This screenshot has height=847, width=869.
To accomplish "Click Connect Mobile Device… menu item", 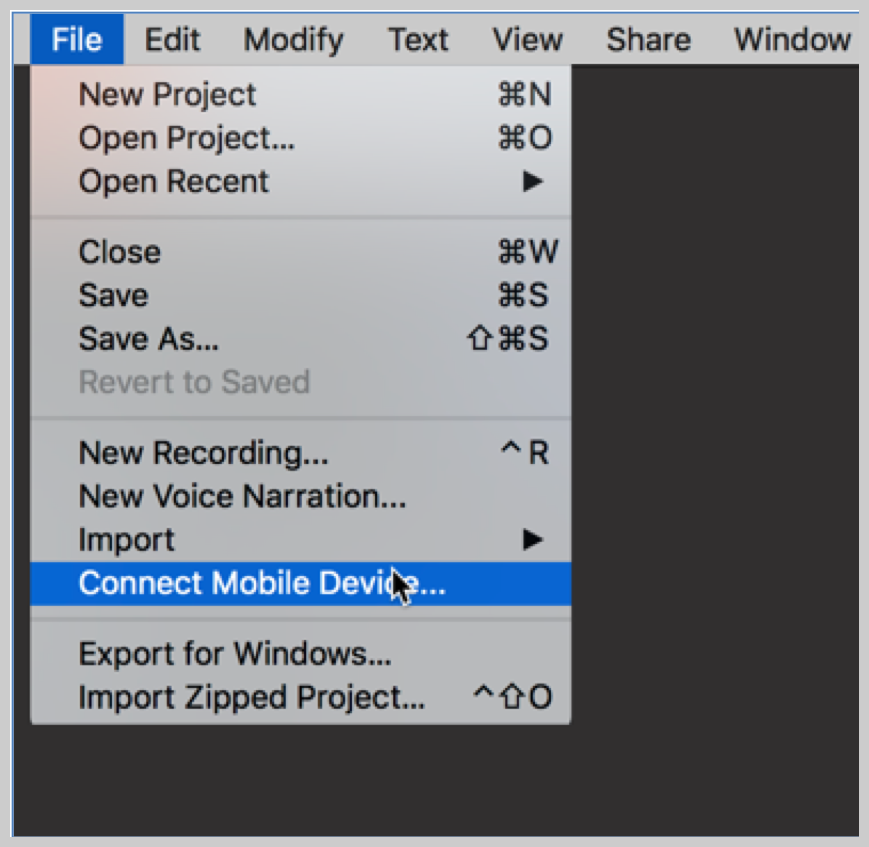I will pos(301,584).
